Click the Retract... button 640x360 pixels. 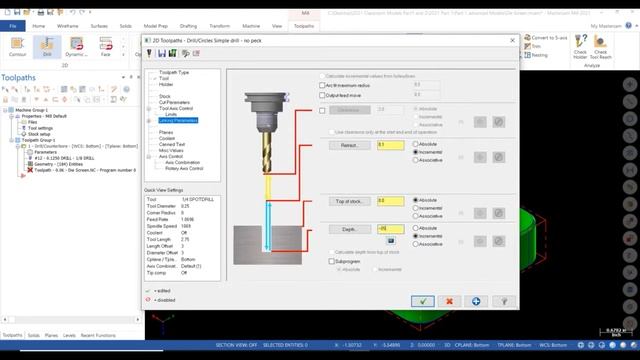pyautogui.click(x=350, y=145)
